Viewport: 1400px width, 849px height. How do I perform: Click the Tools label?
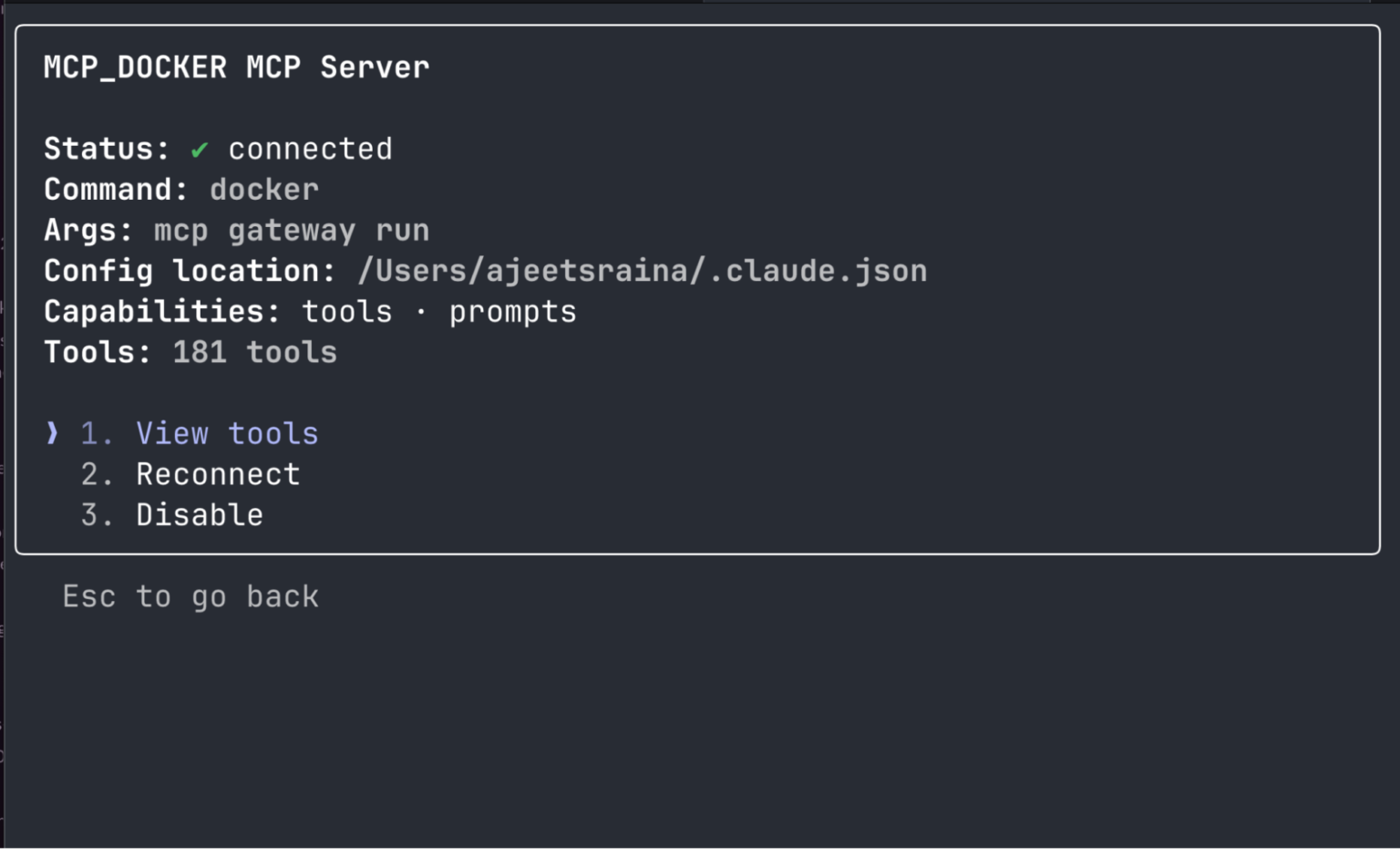coord(98,352)
